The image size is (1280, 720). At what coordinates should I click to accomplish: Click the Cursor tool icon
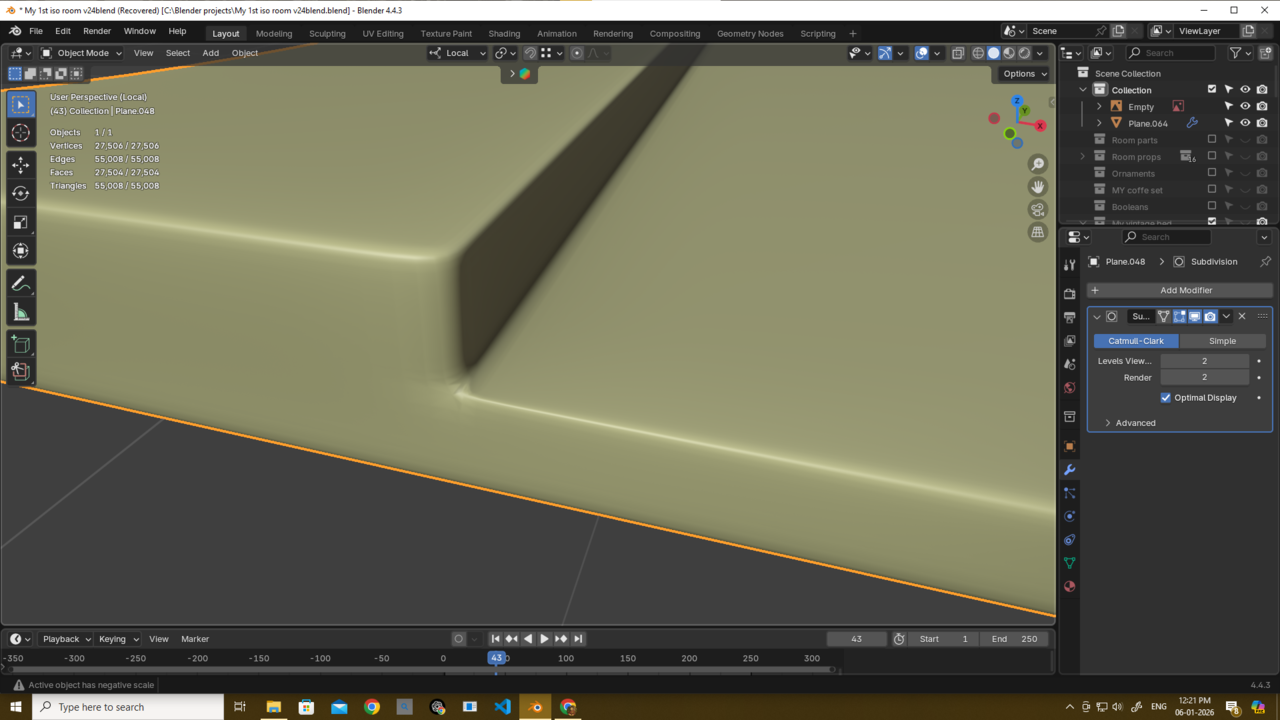(x=21, y=133)
